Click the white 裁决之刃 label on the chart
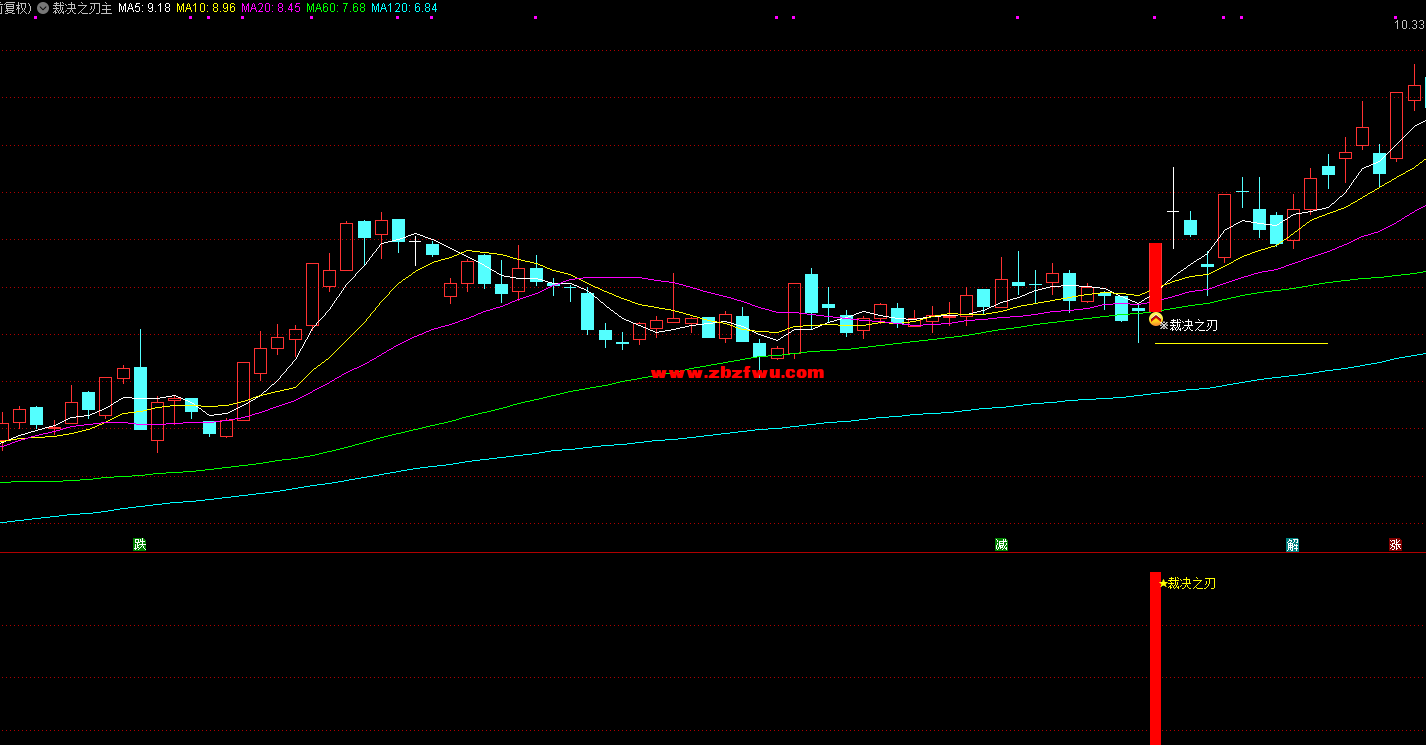1426x745 pixels. point(1193,325)
